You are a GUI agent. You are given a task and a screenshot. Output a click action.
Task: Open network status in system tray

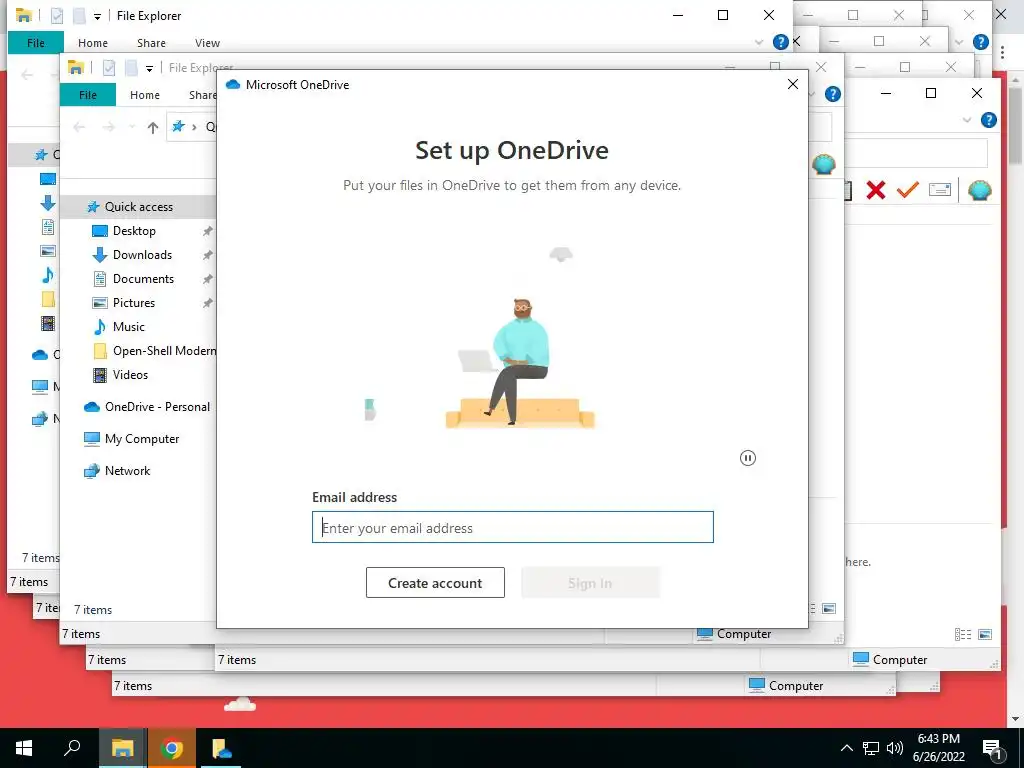click(871, 748)
